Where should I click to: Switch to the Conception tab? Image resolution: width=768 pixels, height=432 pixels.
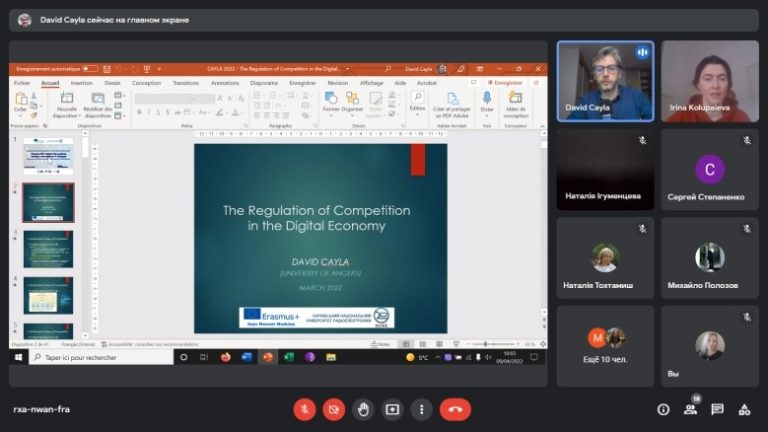(x=146, y=83)
